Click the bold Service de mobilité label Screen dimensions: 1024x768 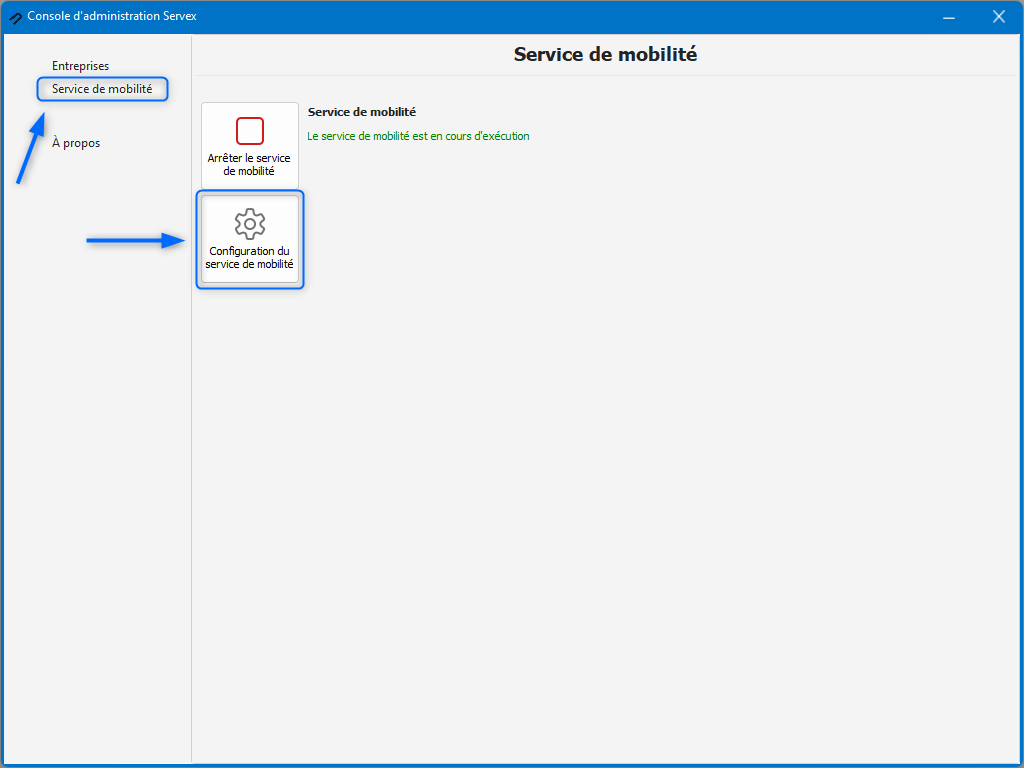361,112
